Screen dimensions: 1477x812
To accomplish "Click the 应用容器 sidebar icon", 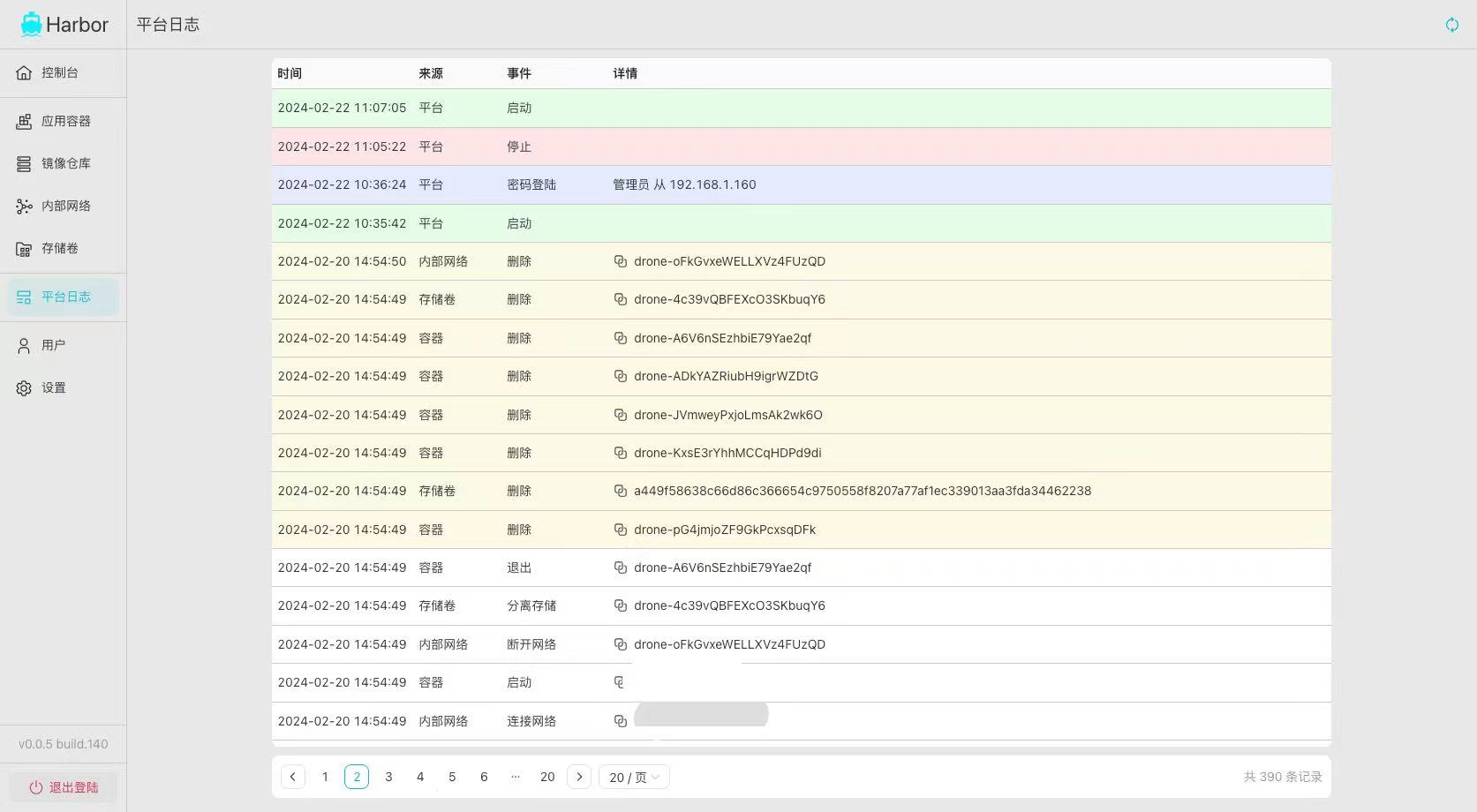I will click(24, 122).
